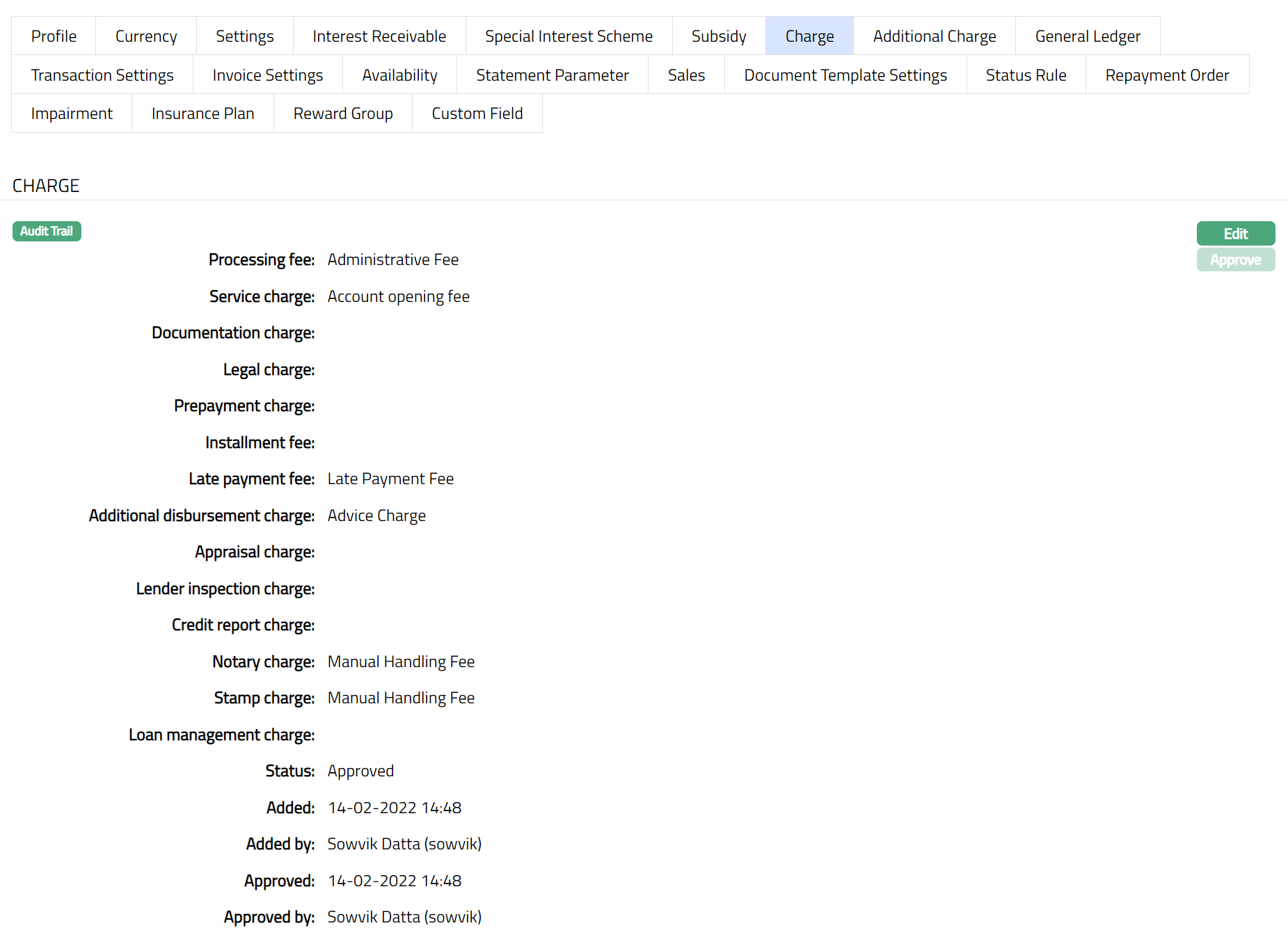Image resolution: width=1288 pixels, height=944 pixels.
Task: Open the Profile tab
Action: pos(54,36)
